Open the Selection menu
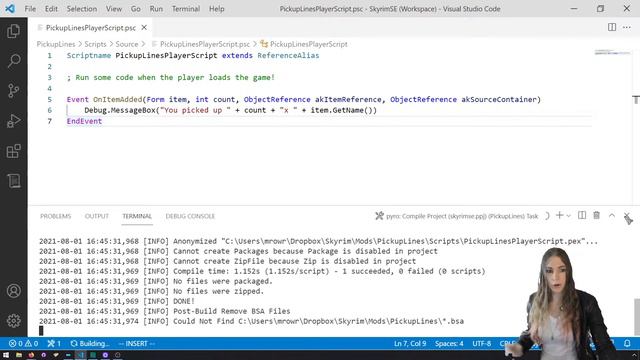 click(82, 9)
